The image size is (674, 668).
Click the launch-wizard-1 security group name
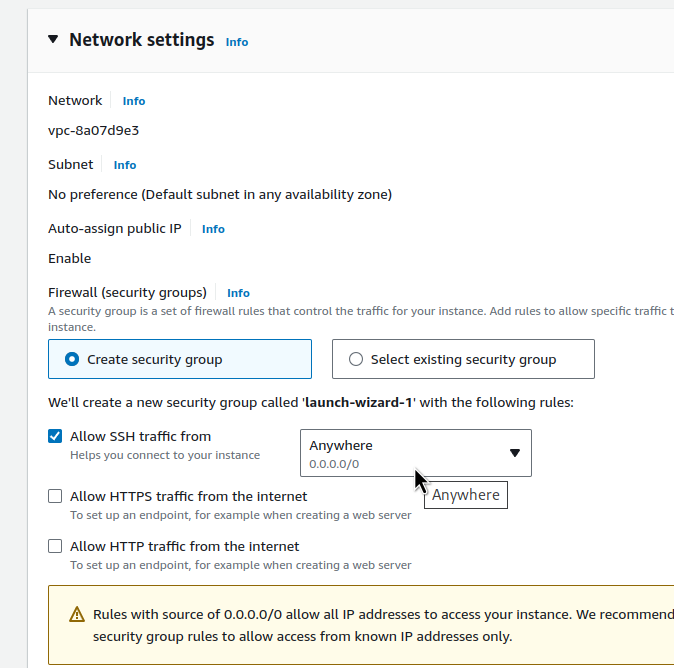[360, 403]
